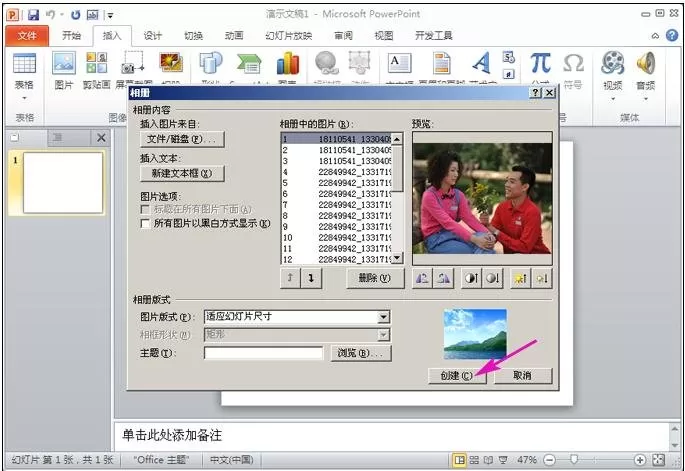Increase picture brightness in the album dialog
The width and height of the screenshot is (685, 471).
pyautogui.click(x=521, y=278)
